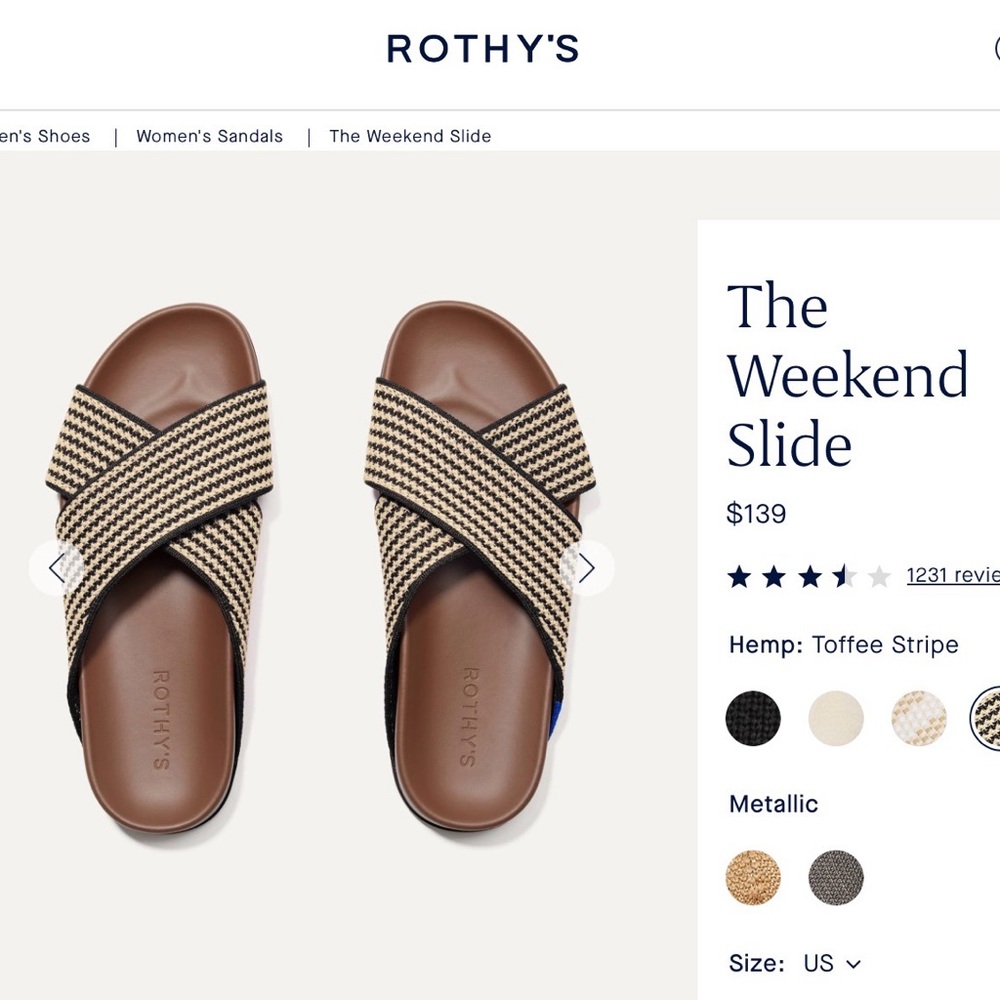Click the $139 price text
This screenshot has height=1000, width=1000.
pyautogui.click(x=757, y=514)
